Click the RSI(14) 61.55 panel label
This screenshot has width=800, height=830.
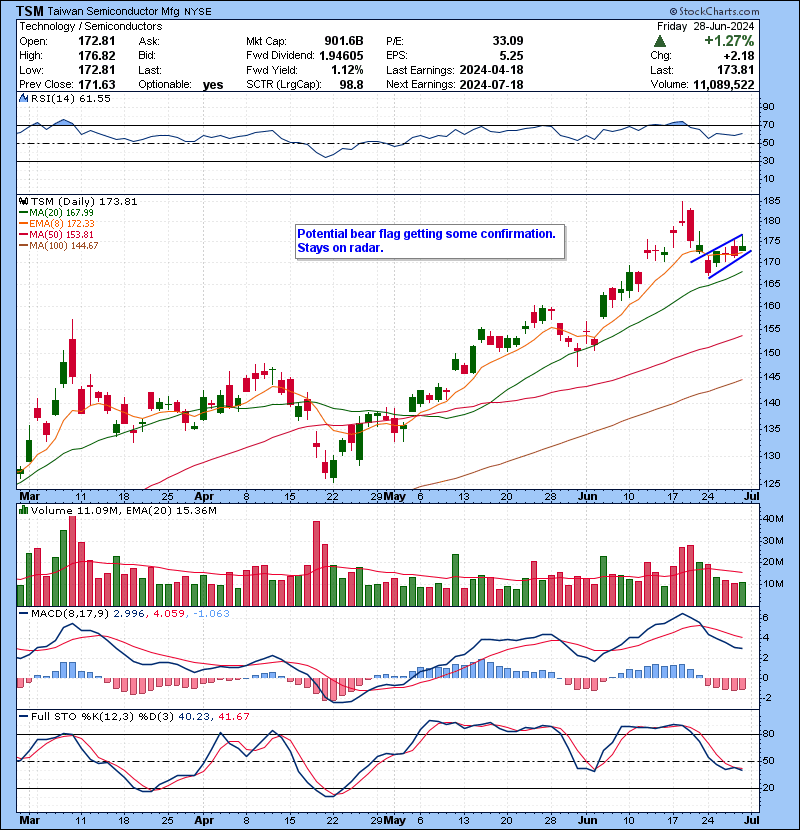[x=70, y=98]
